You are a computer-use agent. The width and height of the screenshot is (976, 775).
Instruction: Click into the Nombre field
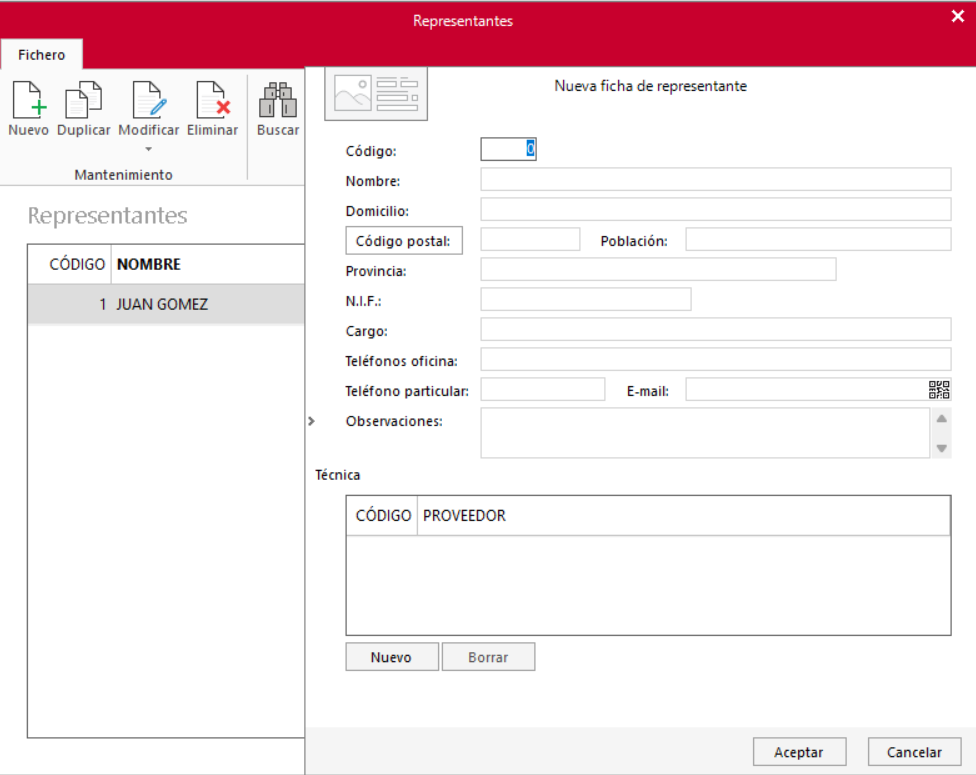pos(716,179)
